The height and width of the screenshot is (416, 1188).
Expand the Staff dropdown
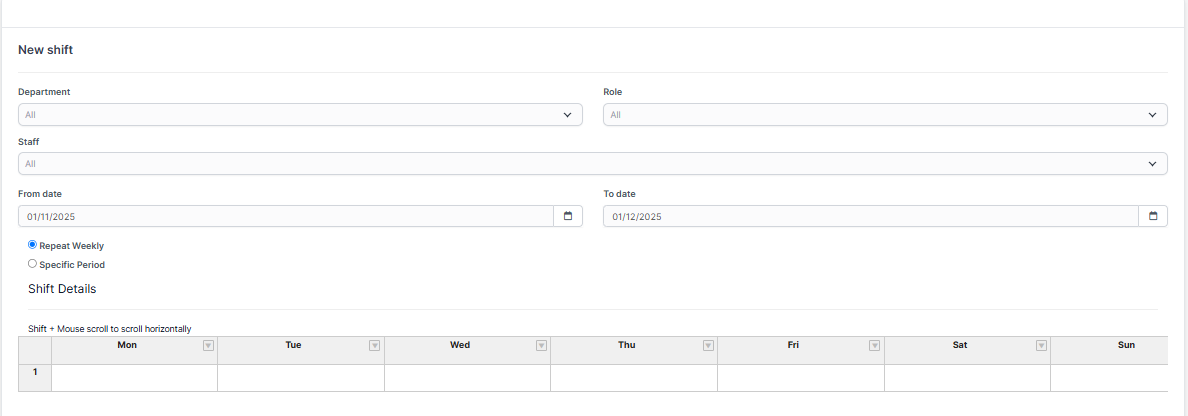point(592,163)
